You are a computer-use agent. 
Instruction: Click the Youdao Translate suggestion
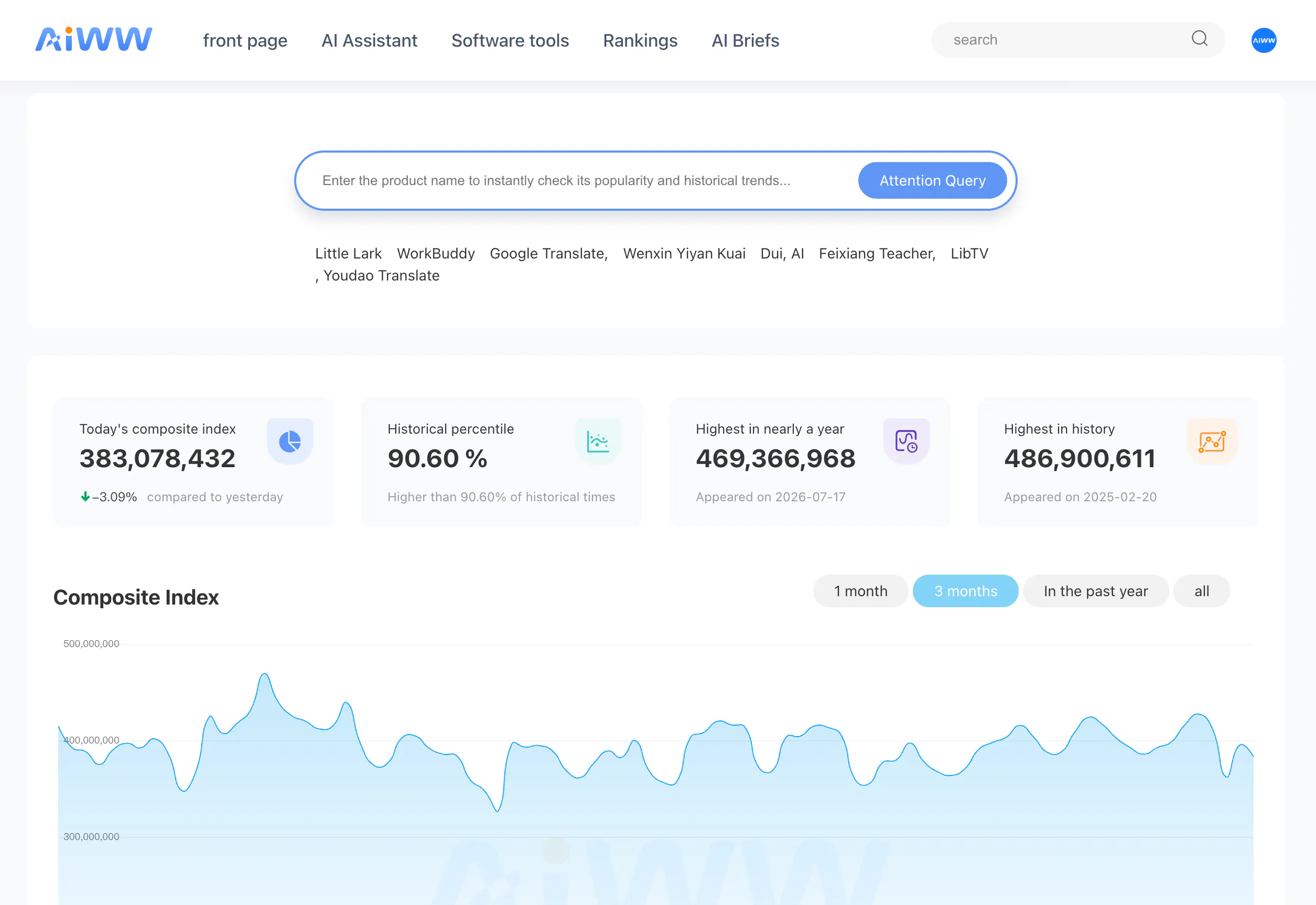(381, 276)
